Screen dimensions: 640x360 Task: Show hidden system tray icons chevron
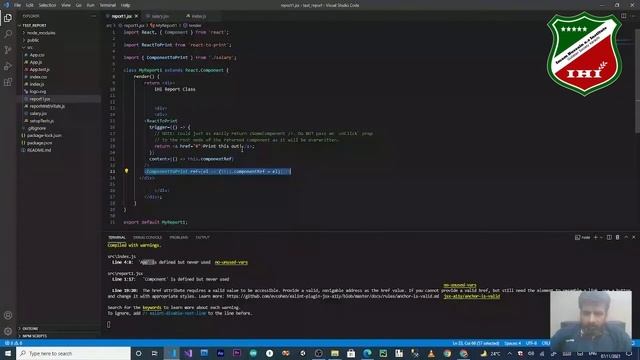click(x=509, y=353)
